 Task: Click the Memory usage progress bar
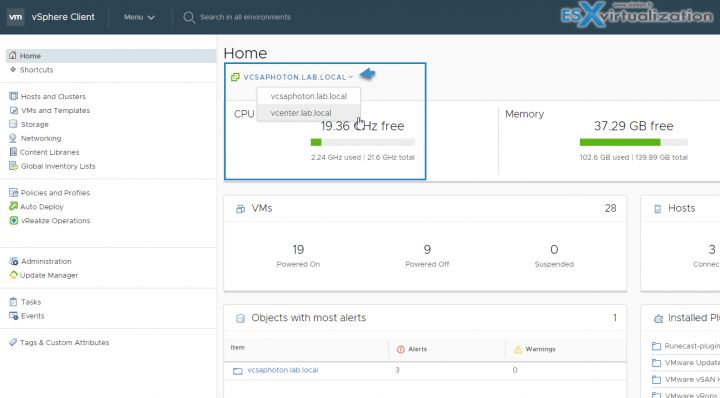[x=634, y=142]
